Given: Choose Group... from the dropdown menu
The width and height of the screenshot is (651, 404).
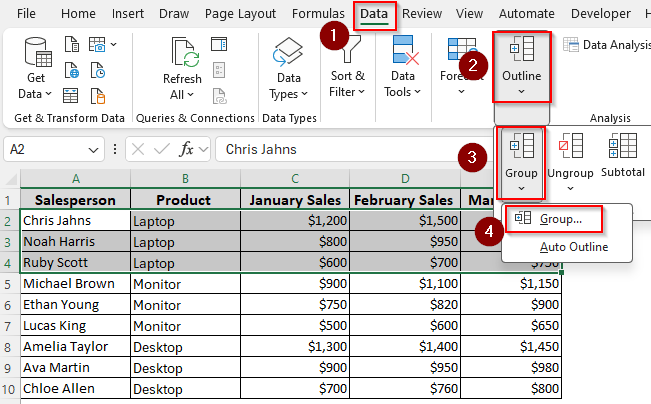Looking at the screenshot, I should [554, 219].
